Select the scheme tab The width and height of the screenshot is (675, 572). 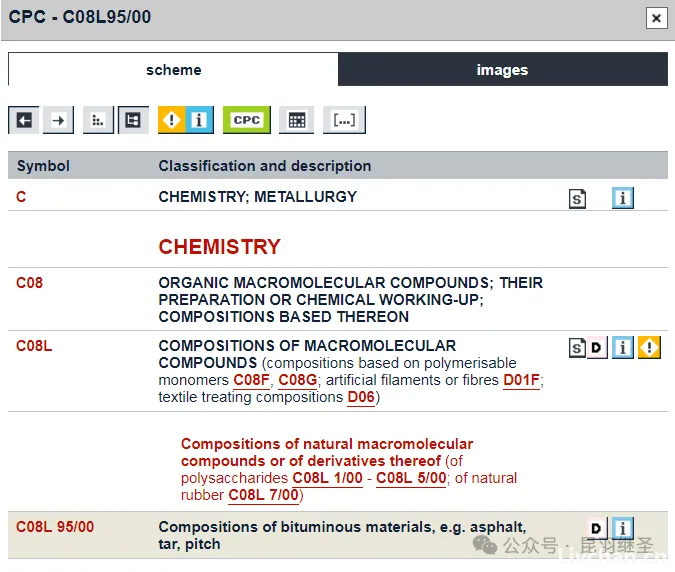(173, 70)
